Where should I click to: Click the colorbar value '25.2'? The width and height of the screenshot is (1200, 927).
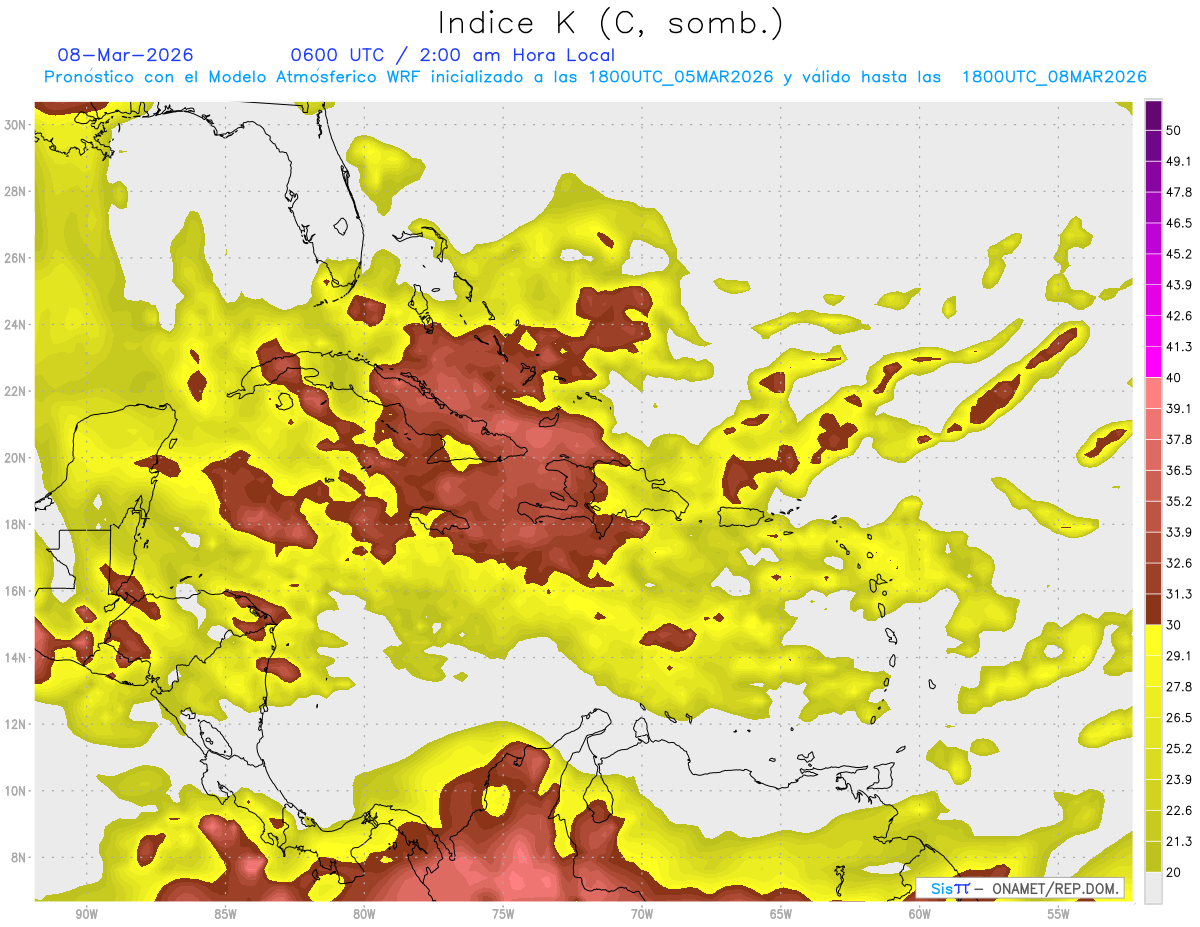tap(1179, 749)
